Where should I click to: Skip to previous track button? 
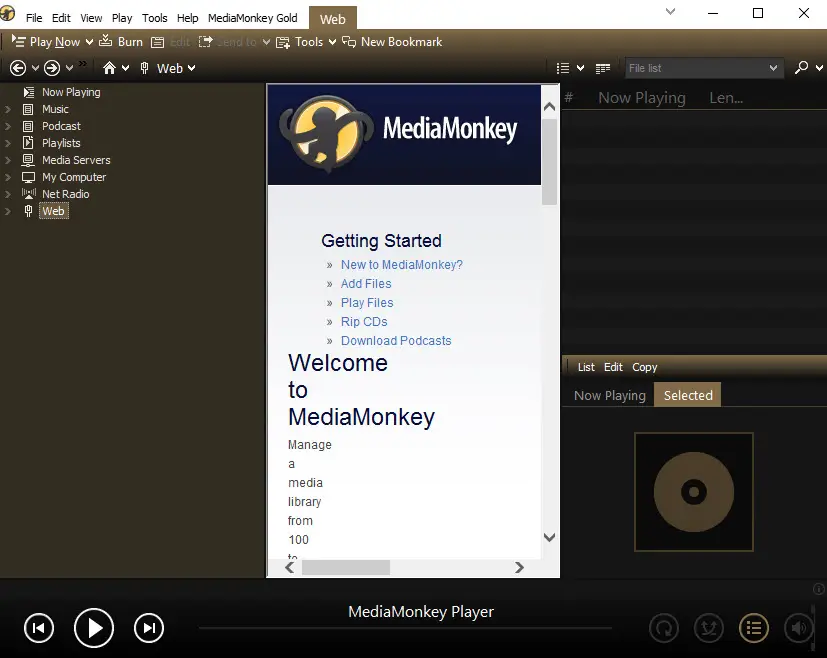pos(39,628)
